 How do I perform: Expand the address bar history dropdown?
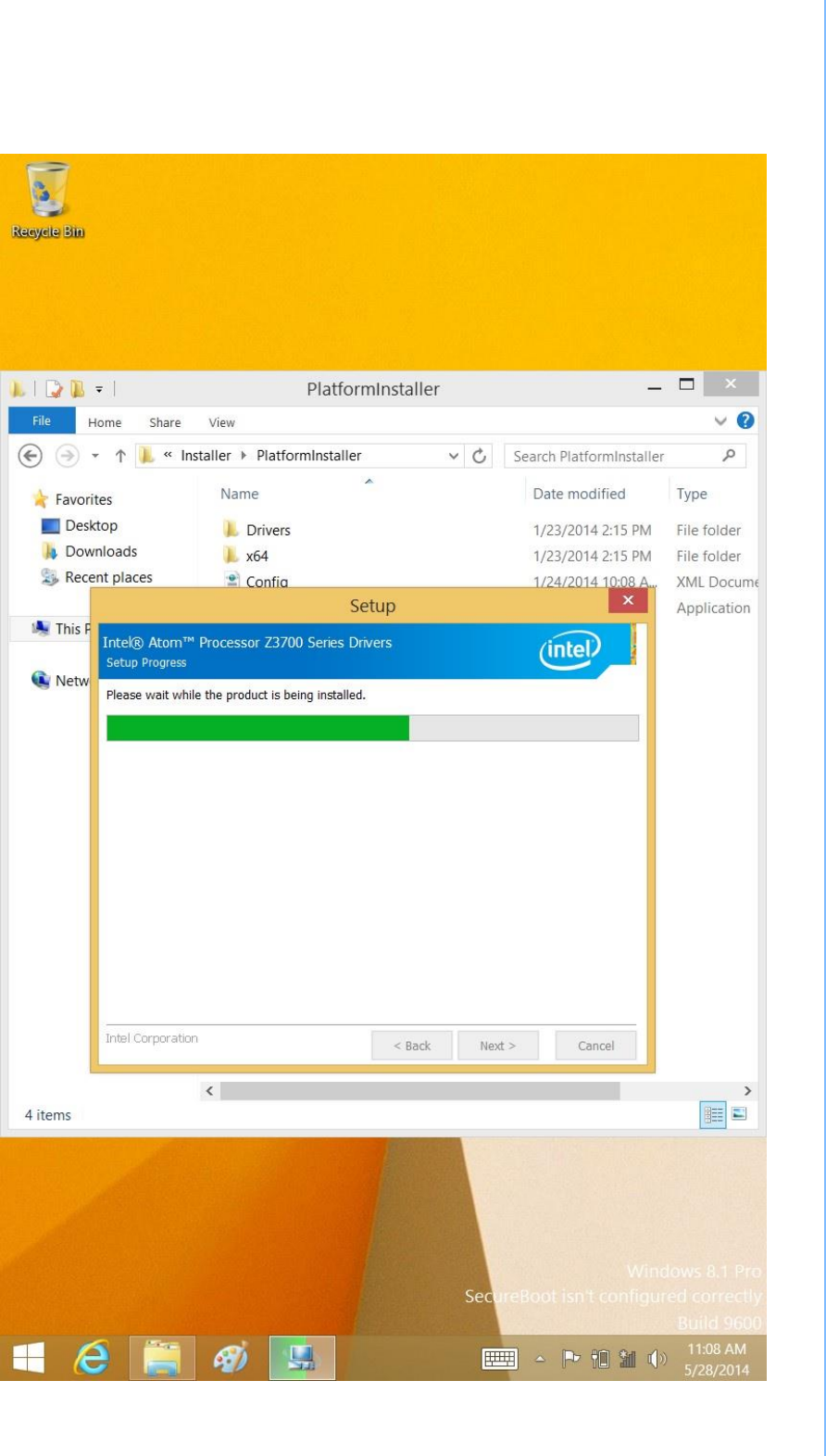[x=453, y=456]
